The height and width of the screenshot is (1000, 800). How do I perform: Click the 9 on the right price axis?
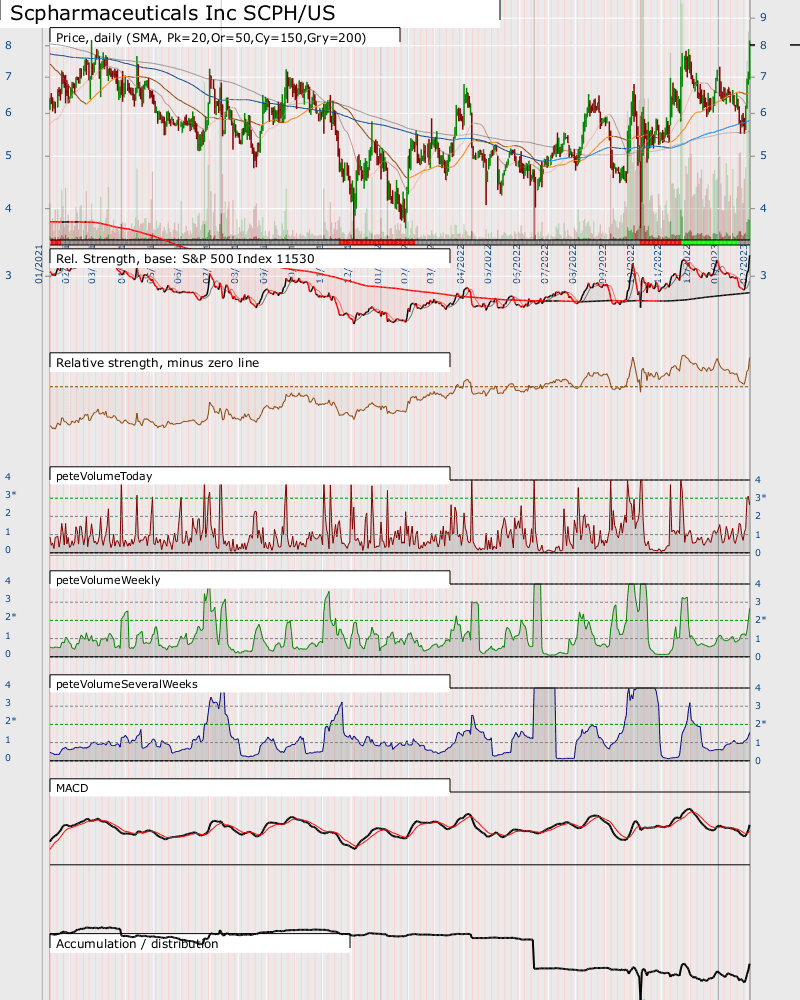763,17
